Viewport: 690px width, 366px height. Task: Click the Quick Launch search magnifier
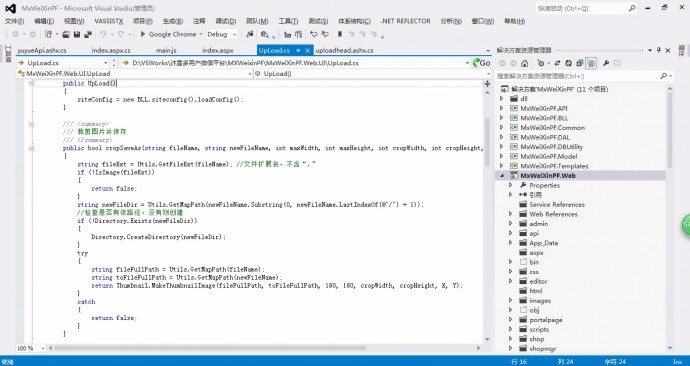tap(632, 8)
